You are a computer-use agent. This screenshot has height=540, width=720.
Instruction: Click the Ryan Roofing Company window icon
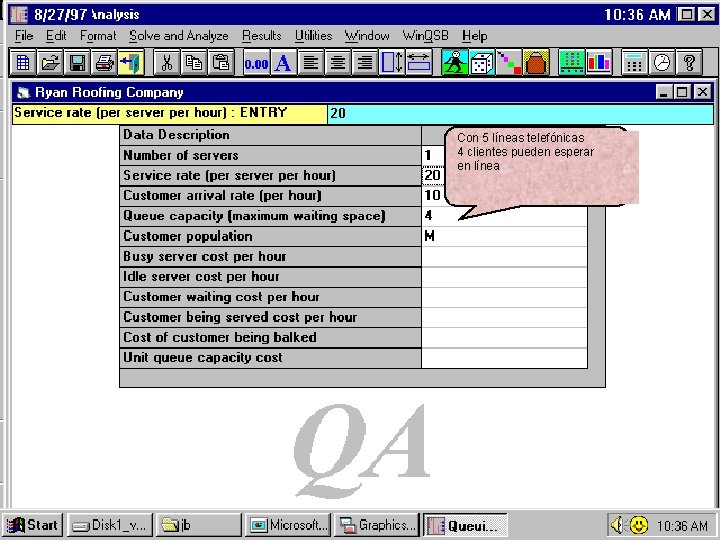pos(22,93)
